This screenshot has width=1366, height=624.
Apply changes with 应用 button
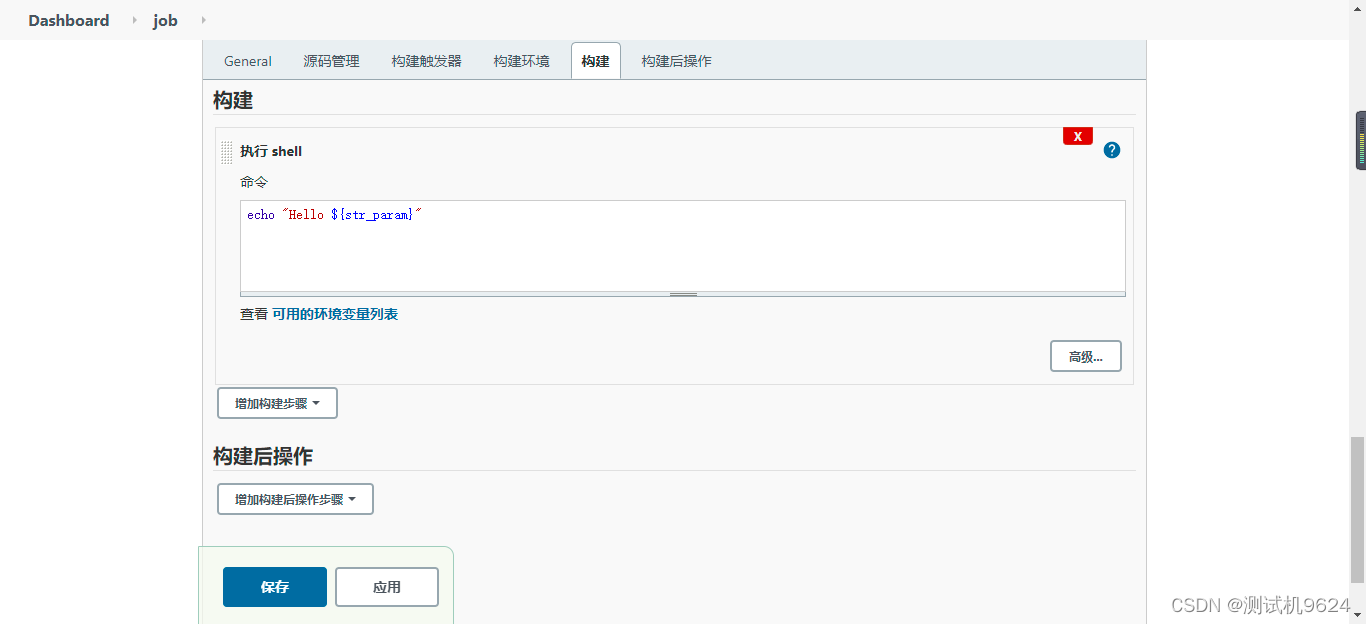(387, 587)
